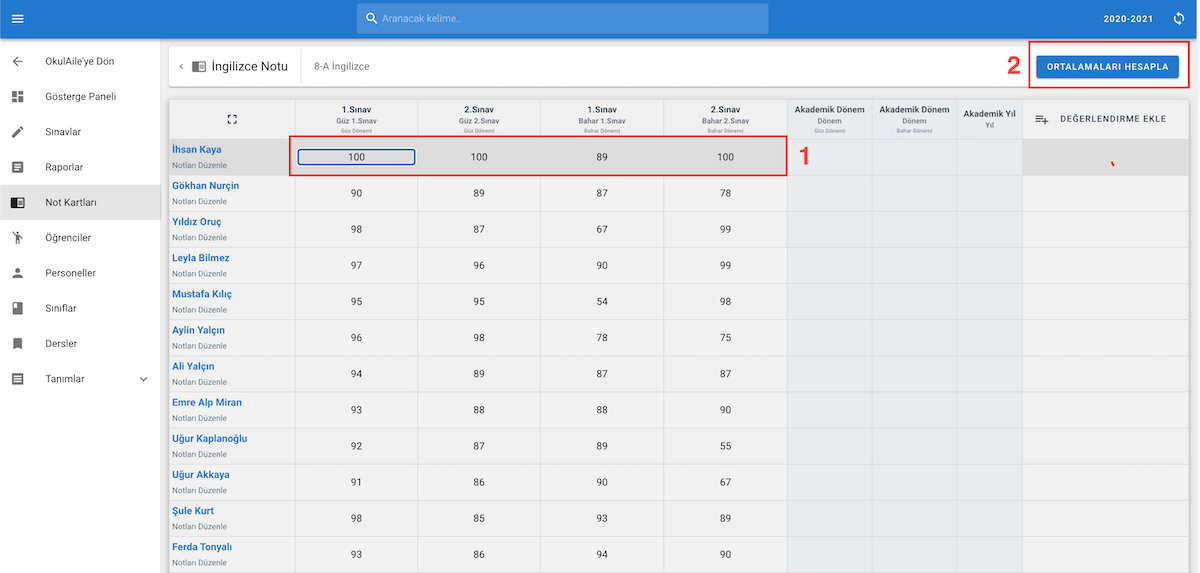Open Ferda Tonyalı student link
1200x573 pixels.
(x=202, y=547)
